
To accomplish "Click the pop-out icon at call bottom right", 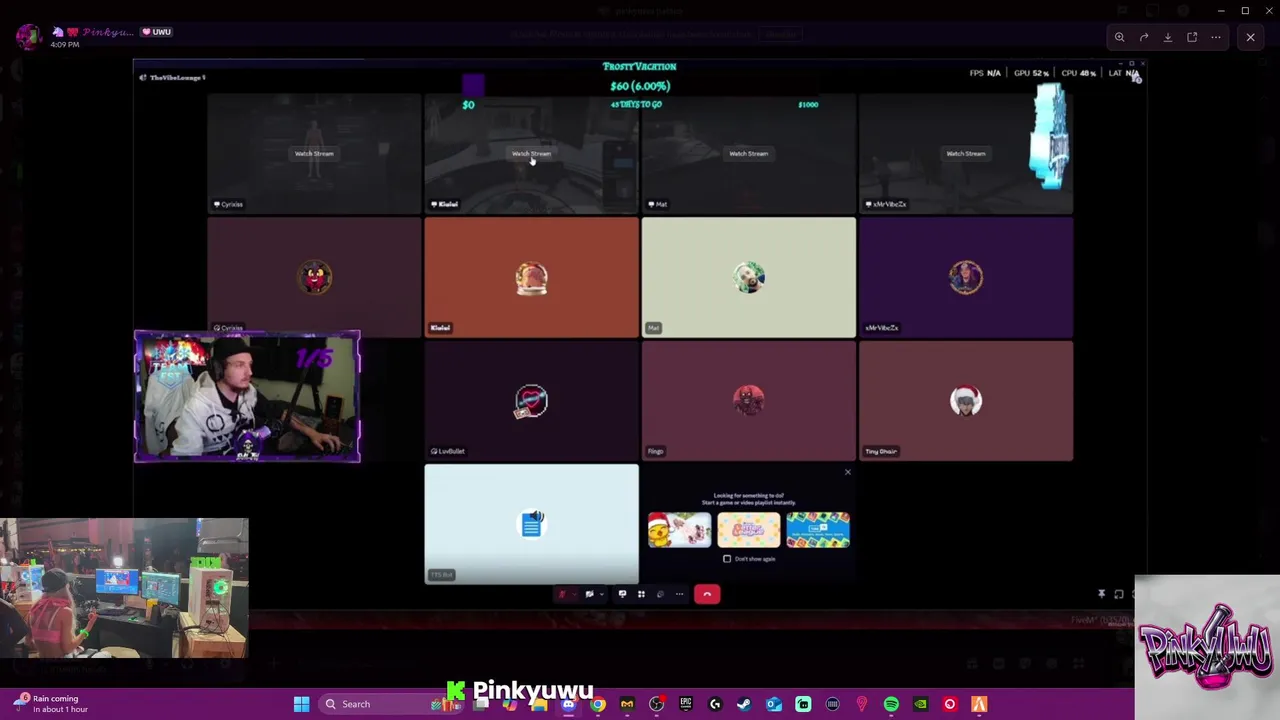I will tap(1119, 594).
